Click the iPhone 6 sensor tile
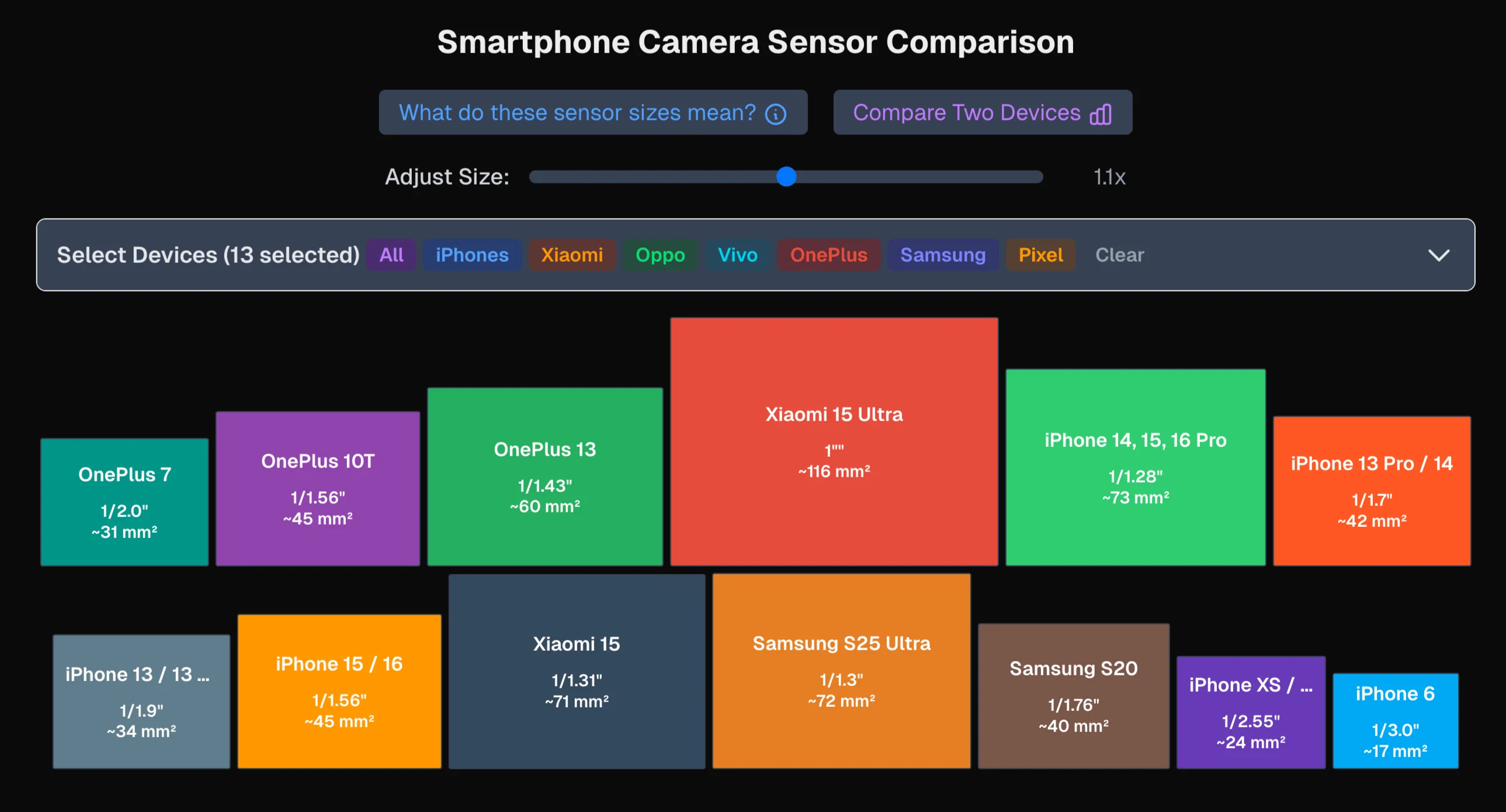 point(1395,720)
